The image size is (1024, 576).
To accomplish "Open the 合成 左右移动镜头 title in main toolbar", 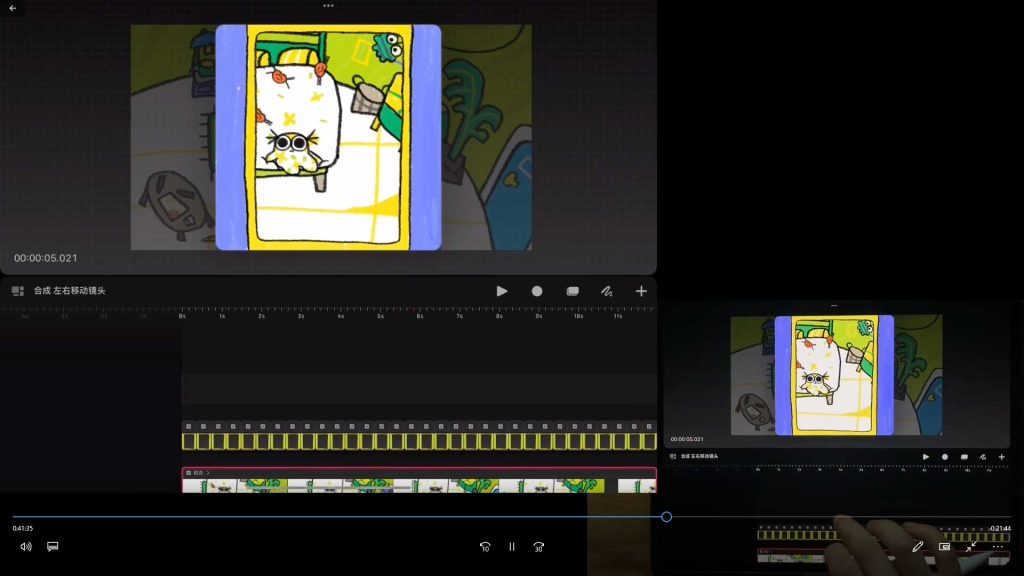I will tap(69, 291).
